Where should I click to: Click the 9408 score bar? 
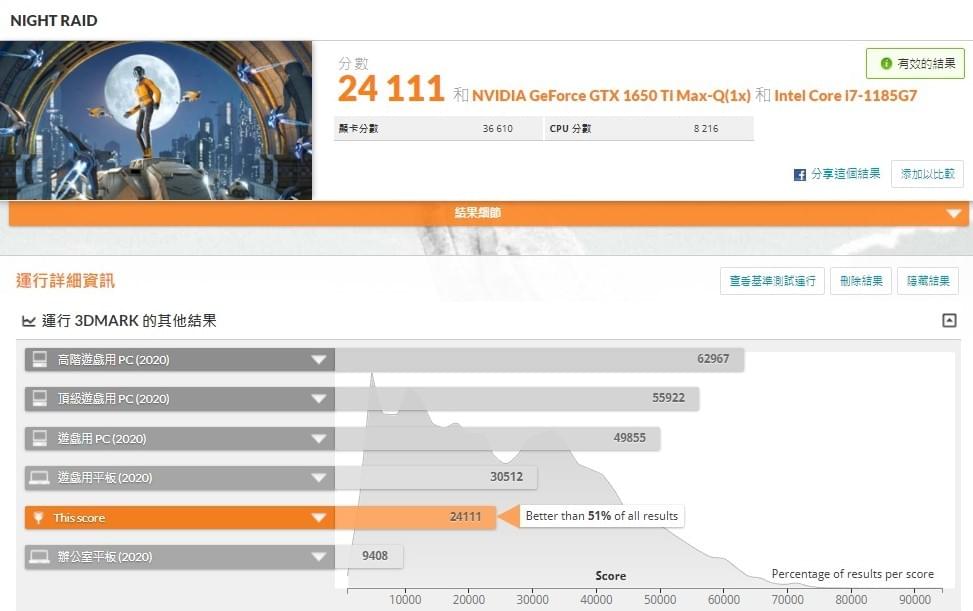click(x=369, y=556)
